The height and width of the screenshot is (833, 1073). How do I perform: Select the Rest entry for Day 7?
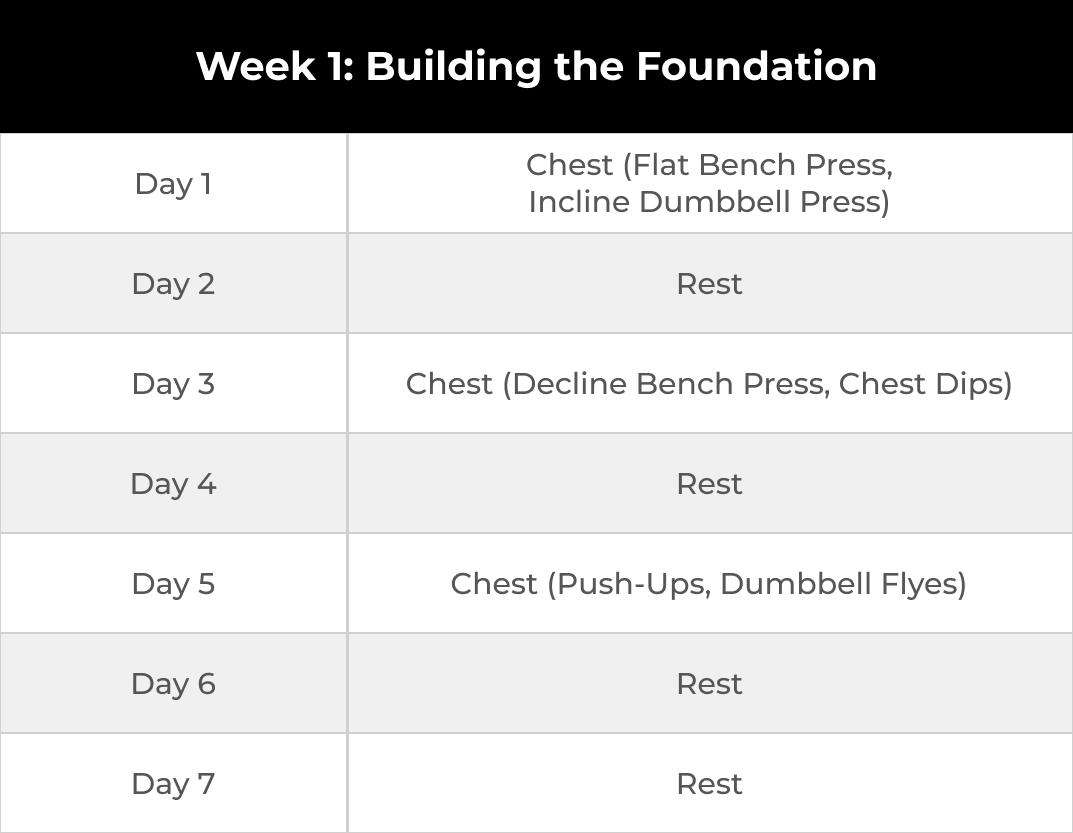pos(709,784)
